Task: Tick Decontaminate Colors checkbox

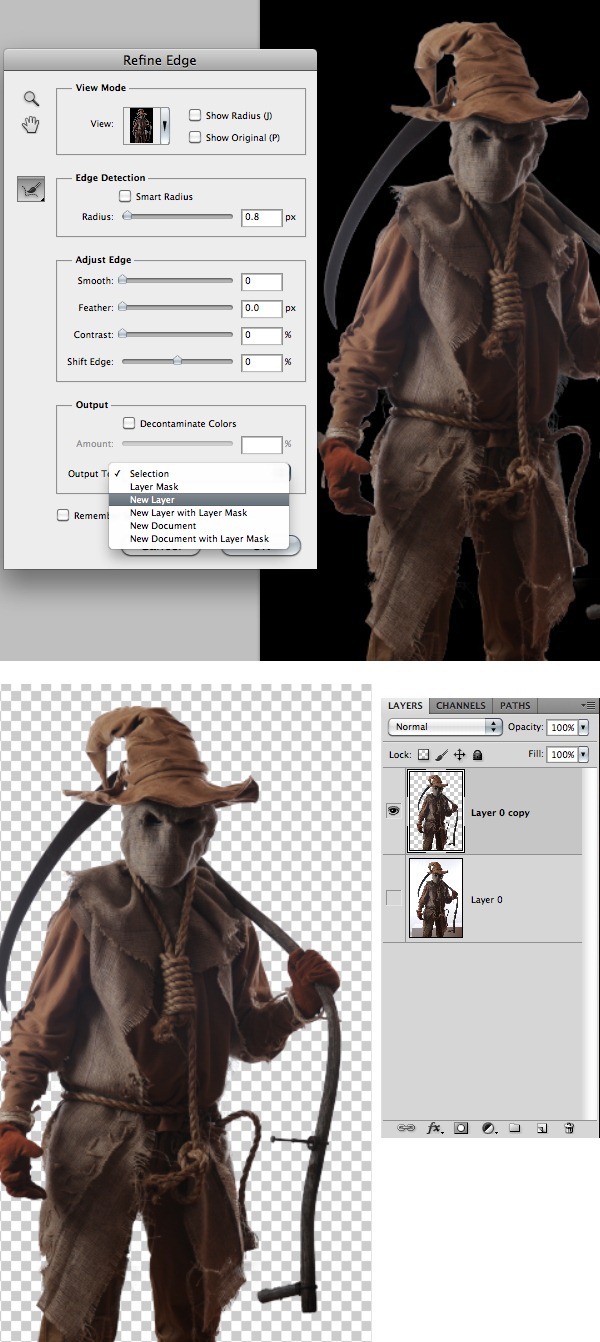Action: [128, 424]
